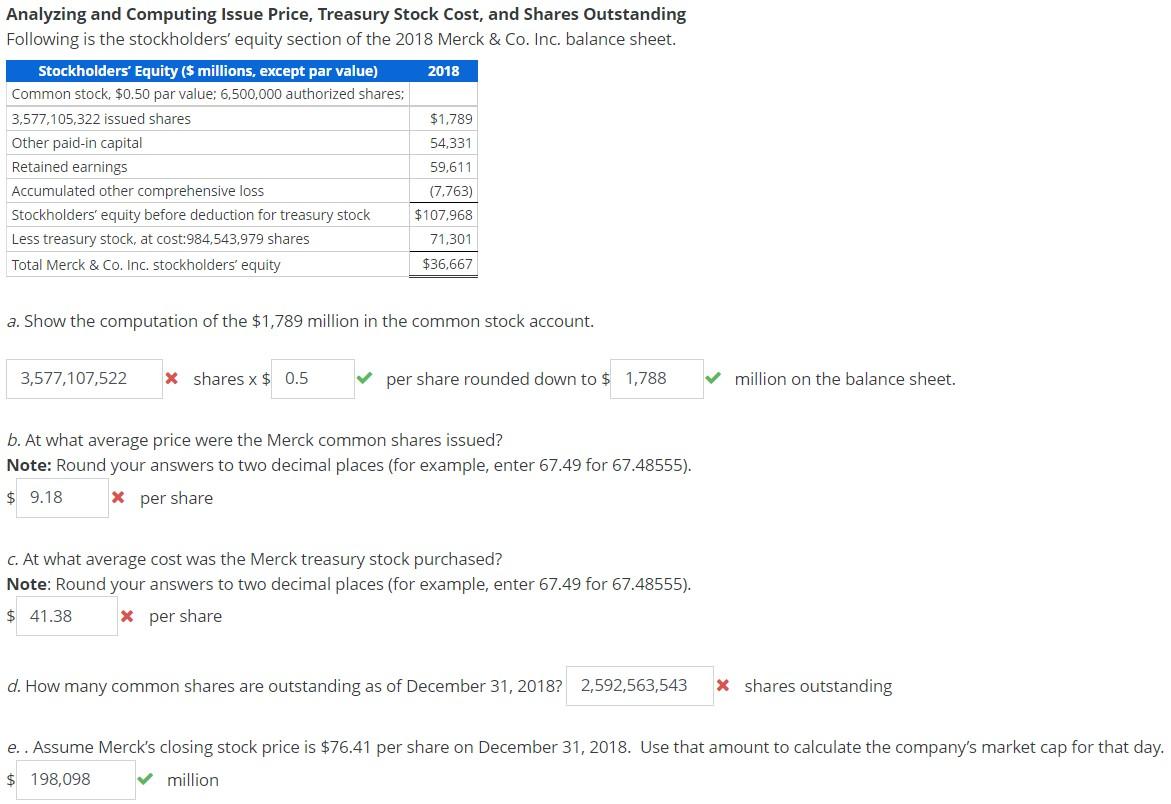Select the market cap input showing 198,098
This screenshot has height=804, width=1171.
tap(73, 779)
